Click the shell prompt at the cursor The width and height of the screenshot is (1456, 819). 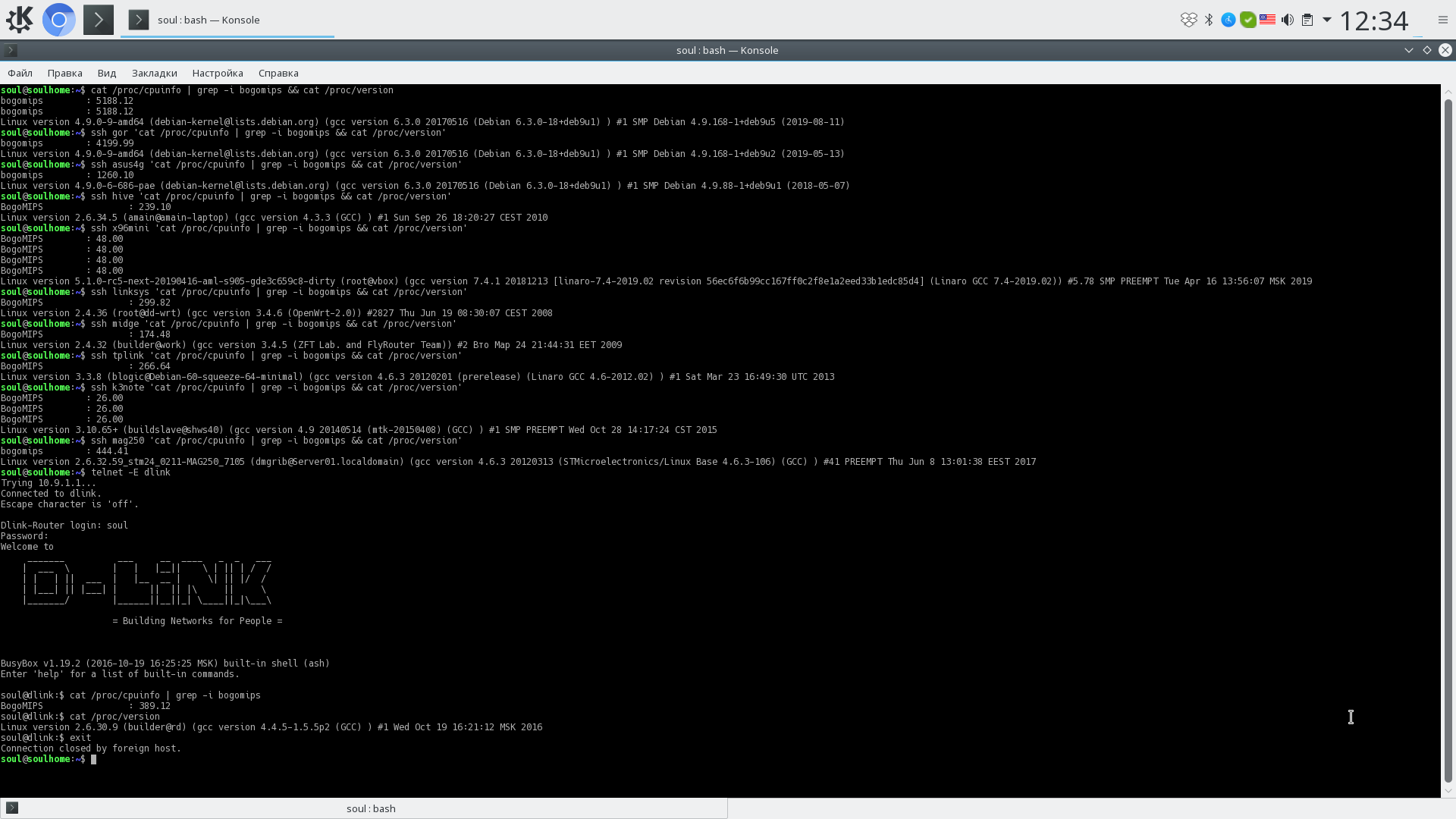tap(49, 759)
